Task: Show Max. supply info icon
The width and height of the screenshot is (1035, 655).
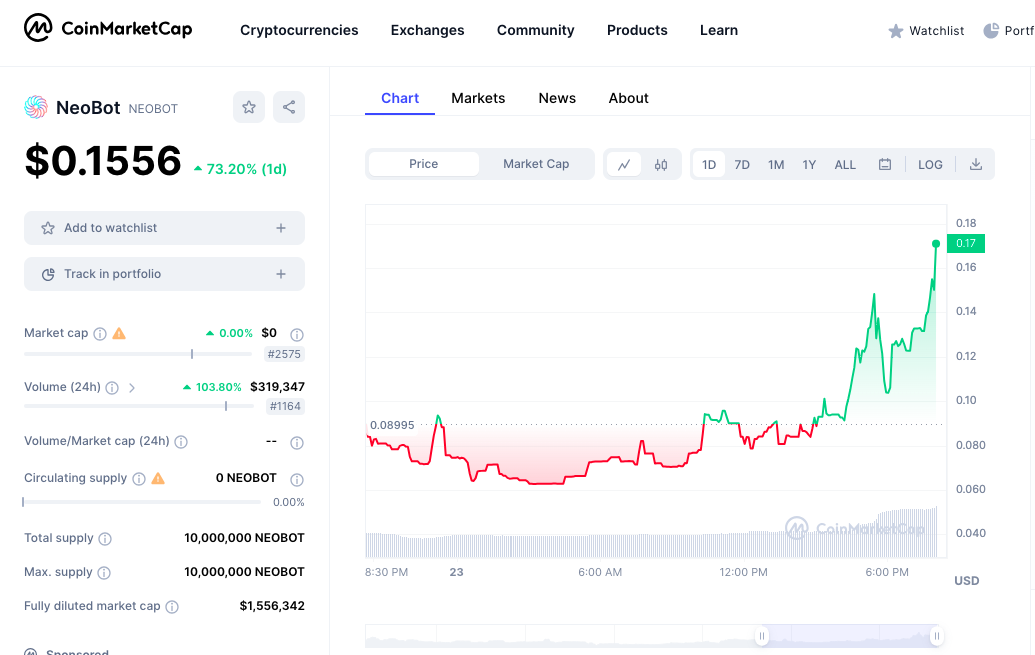Action: [x=104, y=572]
